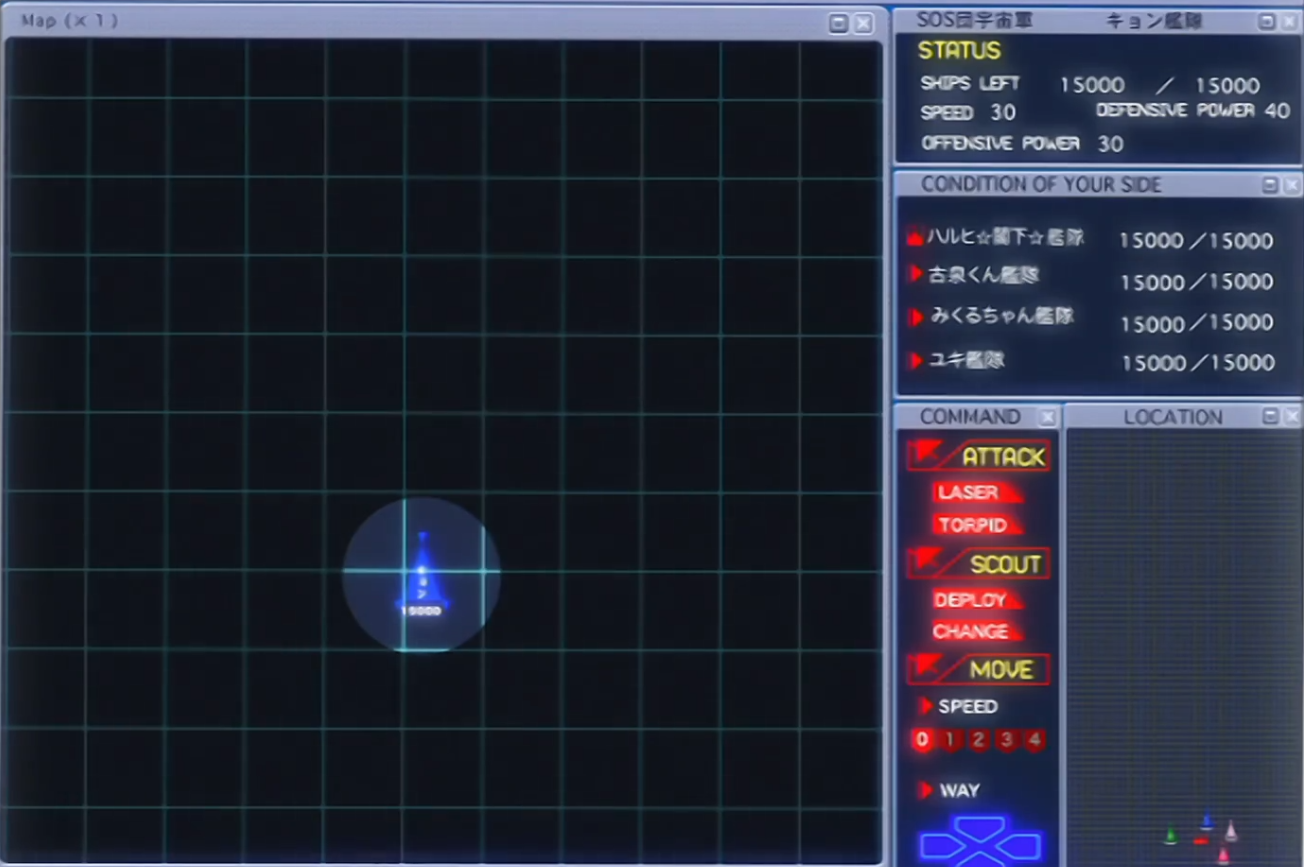Image resolution: width=1304 pixels, height=867 pixels.
Task: Minimize the LOCATION window
Action: (1270, 416)
